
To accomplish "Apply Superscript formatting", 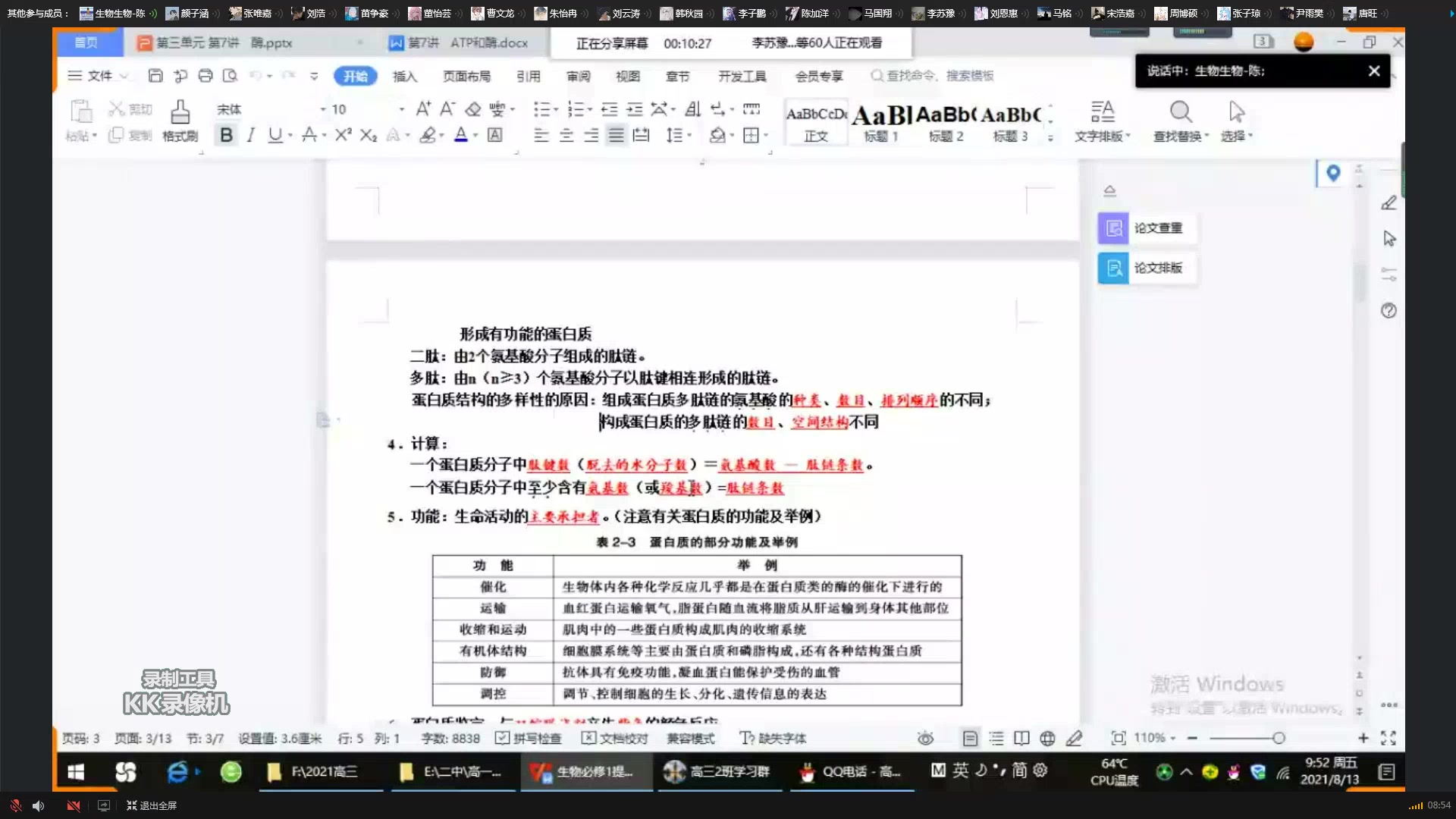I will [343, 135].
